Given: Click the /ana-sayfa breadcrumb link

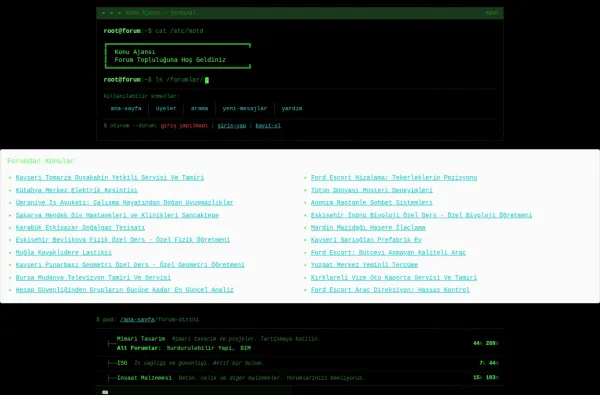Looking at the screenshot, I should pos(137,320).
